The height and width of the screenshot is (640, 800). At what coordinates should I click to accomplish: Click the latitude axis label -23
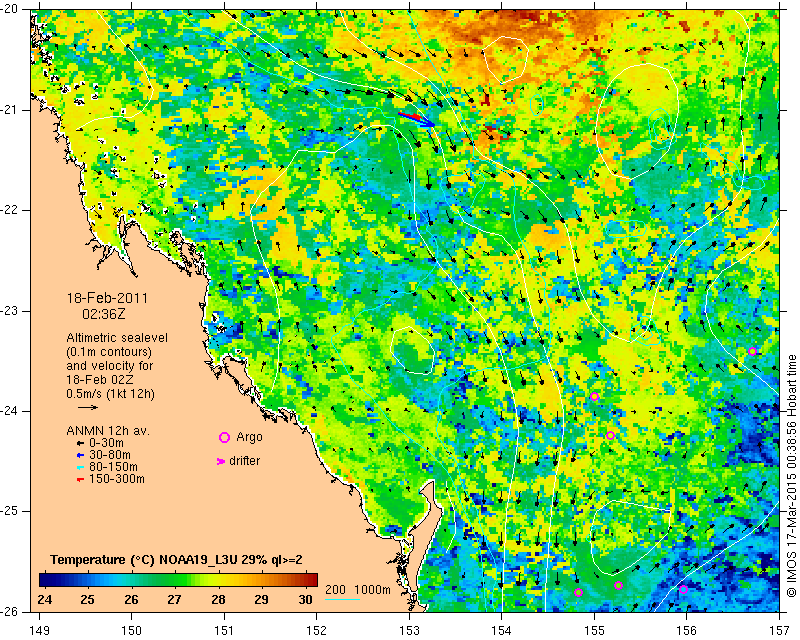(x=9, y=311)
